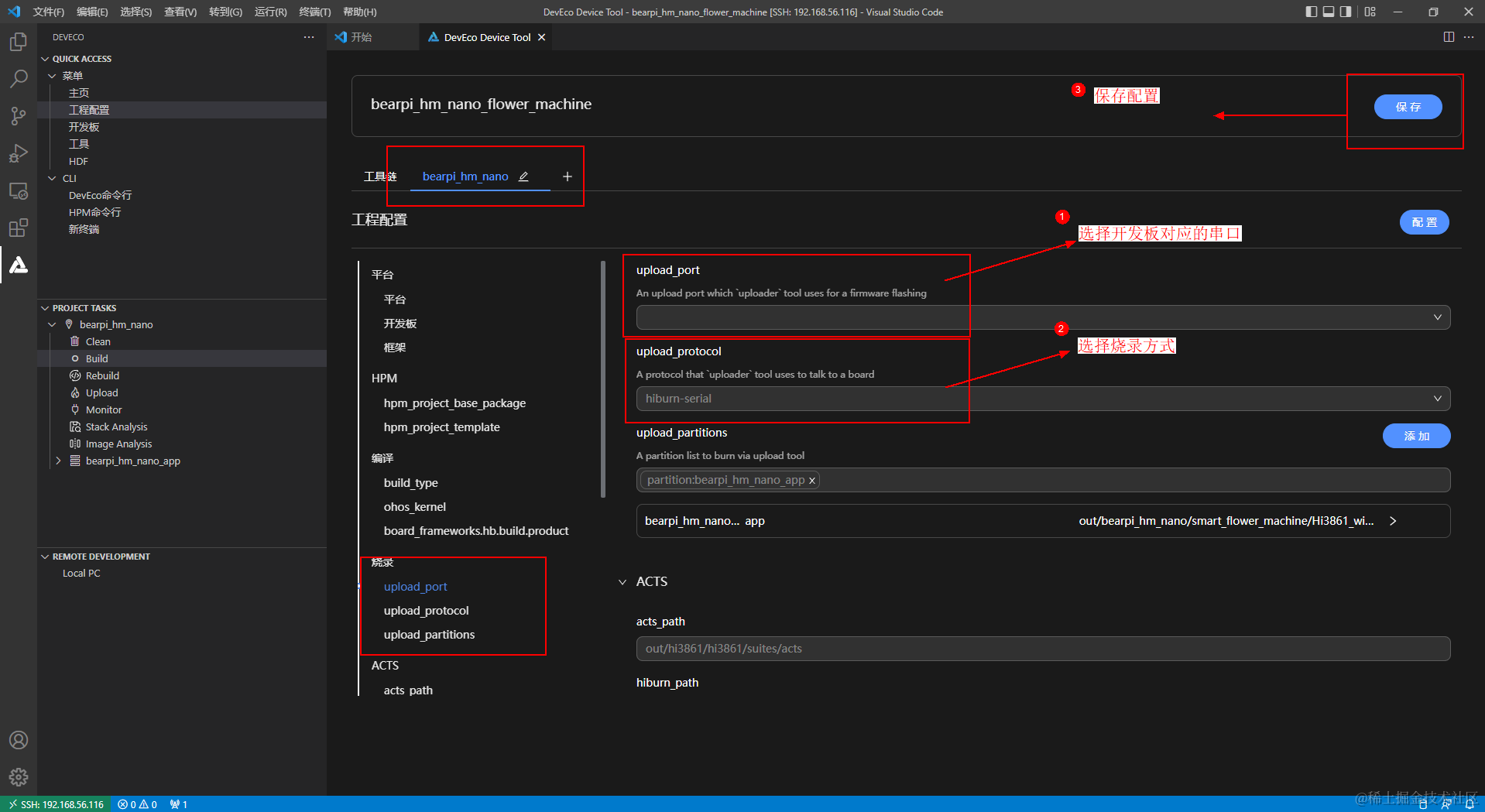Run the Clean task
1485x812 pixels.
(98, 341)
